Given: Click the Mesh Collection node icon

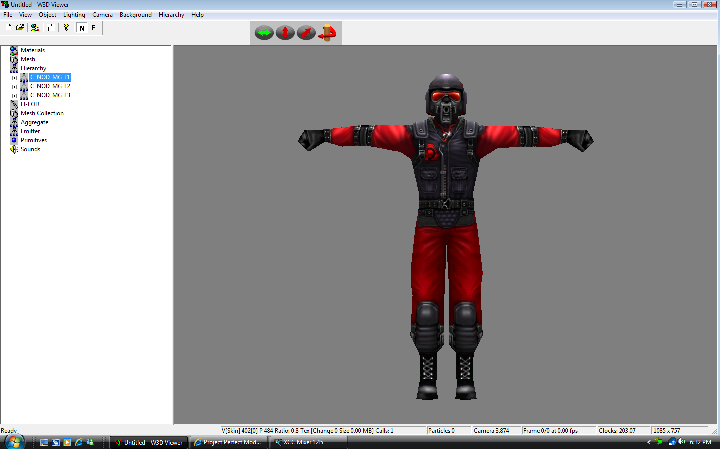Looking at the screenshot, I should 14,113.
